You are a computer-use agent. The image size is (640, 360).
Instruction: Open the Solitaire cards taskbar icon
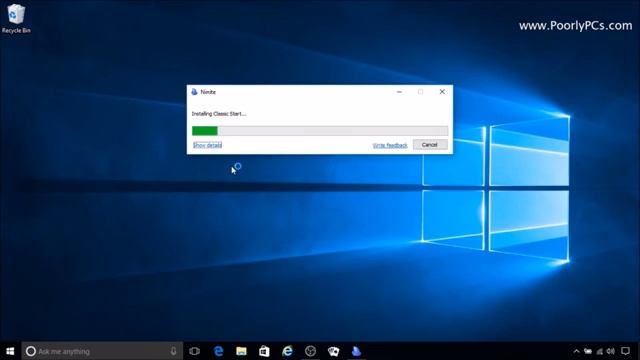(333, 351)
